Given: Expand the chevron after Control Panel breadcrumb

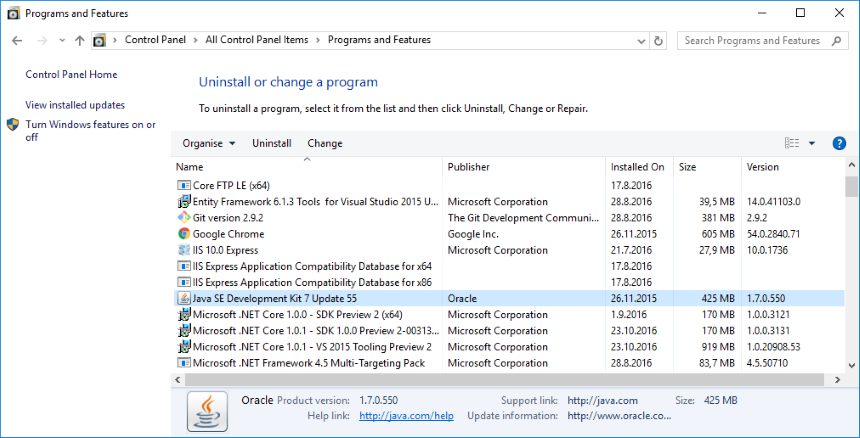Looking at the screenshot, I should click(196, 40).
